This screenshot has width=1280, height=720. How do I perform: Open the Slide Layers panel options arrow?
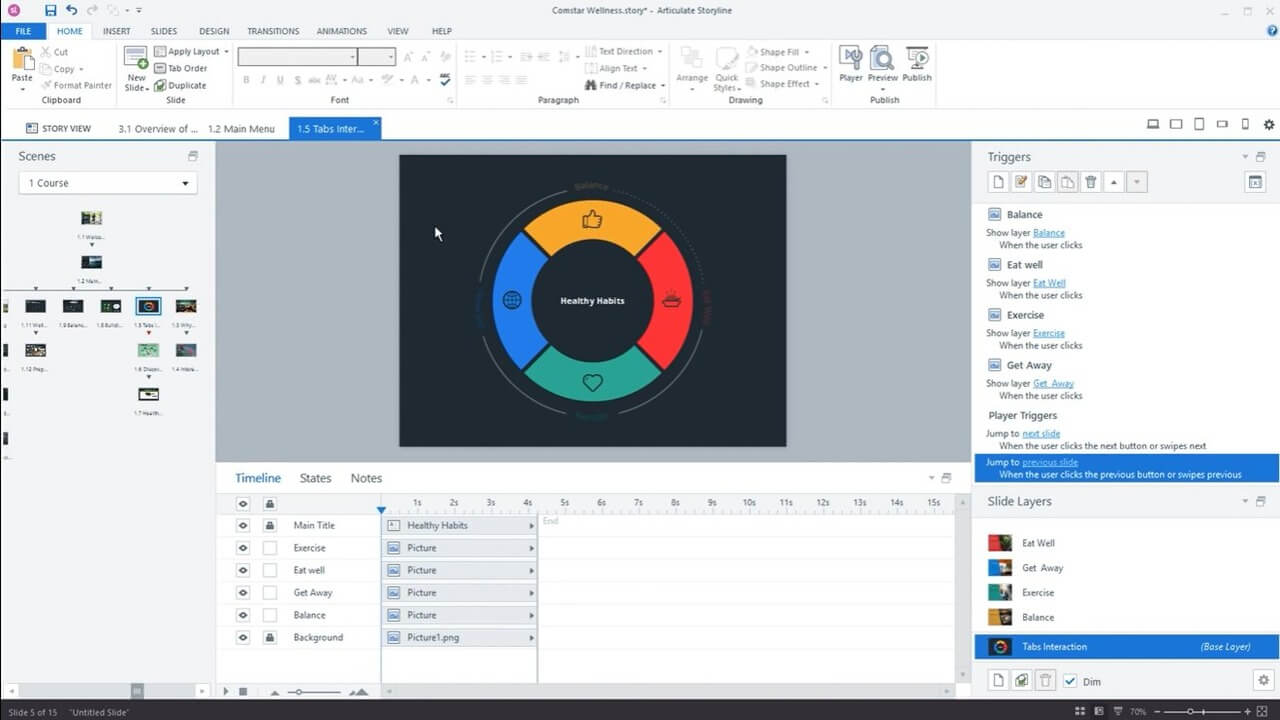point(1245,501)
